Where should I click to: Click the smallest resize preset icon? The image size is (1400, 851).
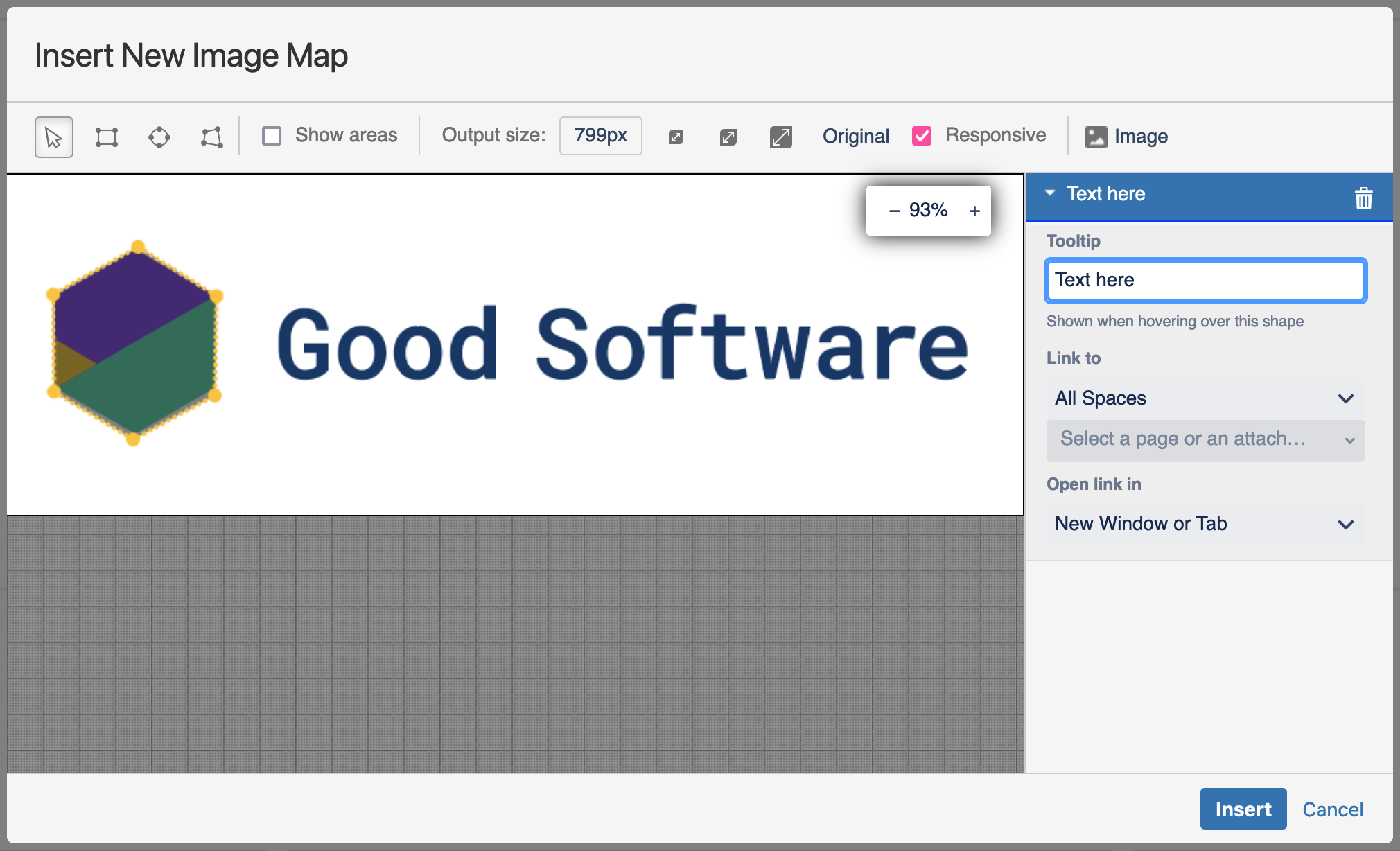[x=674, y=137]
